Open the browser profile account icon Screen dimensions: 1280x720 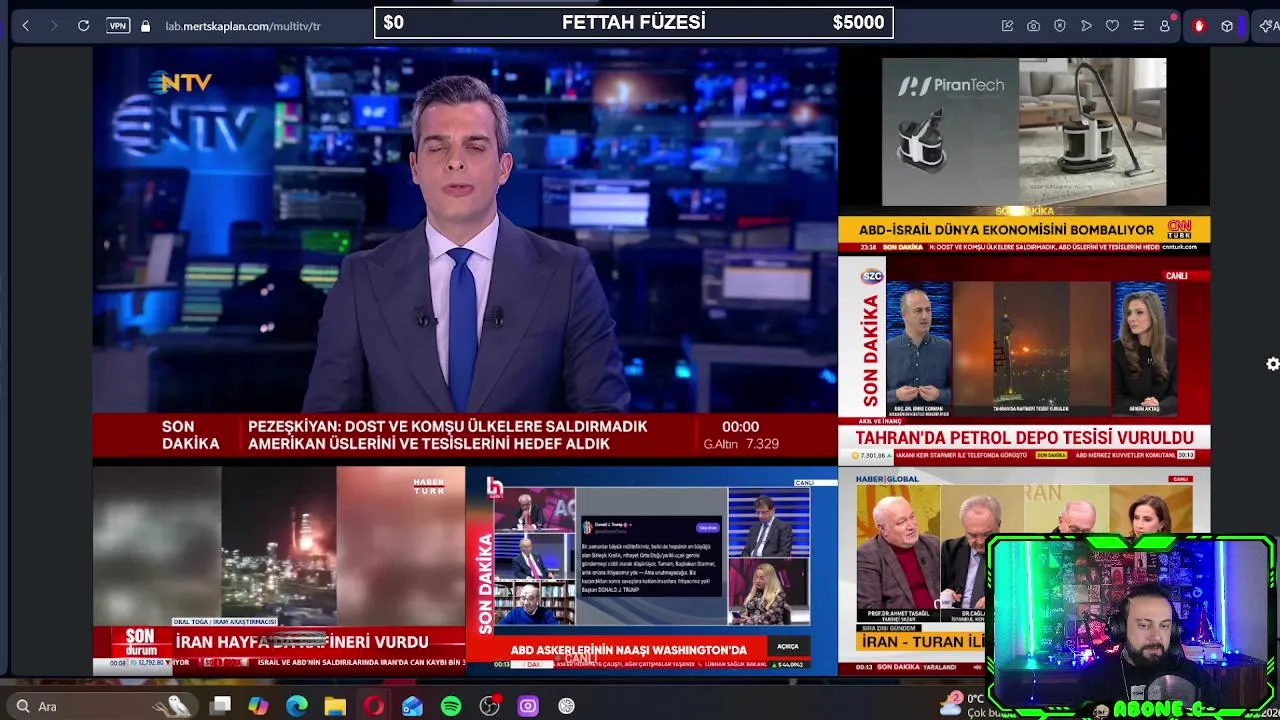(x=1165, y=26)
